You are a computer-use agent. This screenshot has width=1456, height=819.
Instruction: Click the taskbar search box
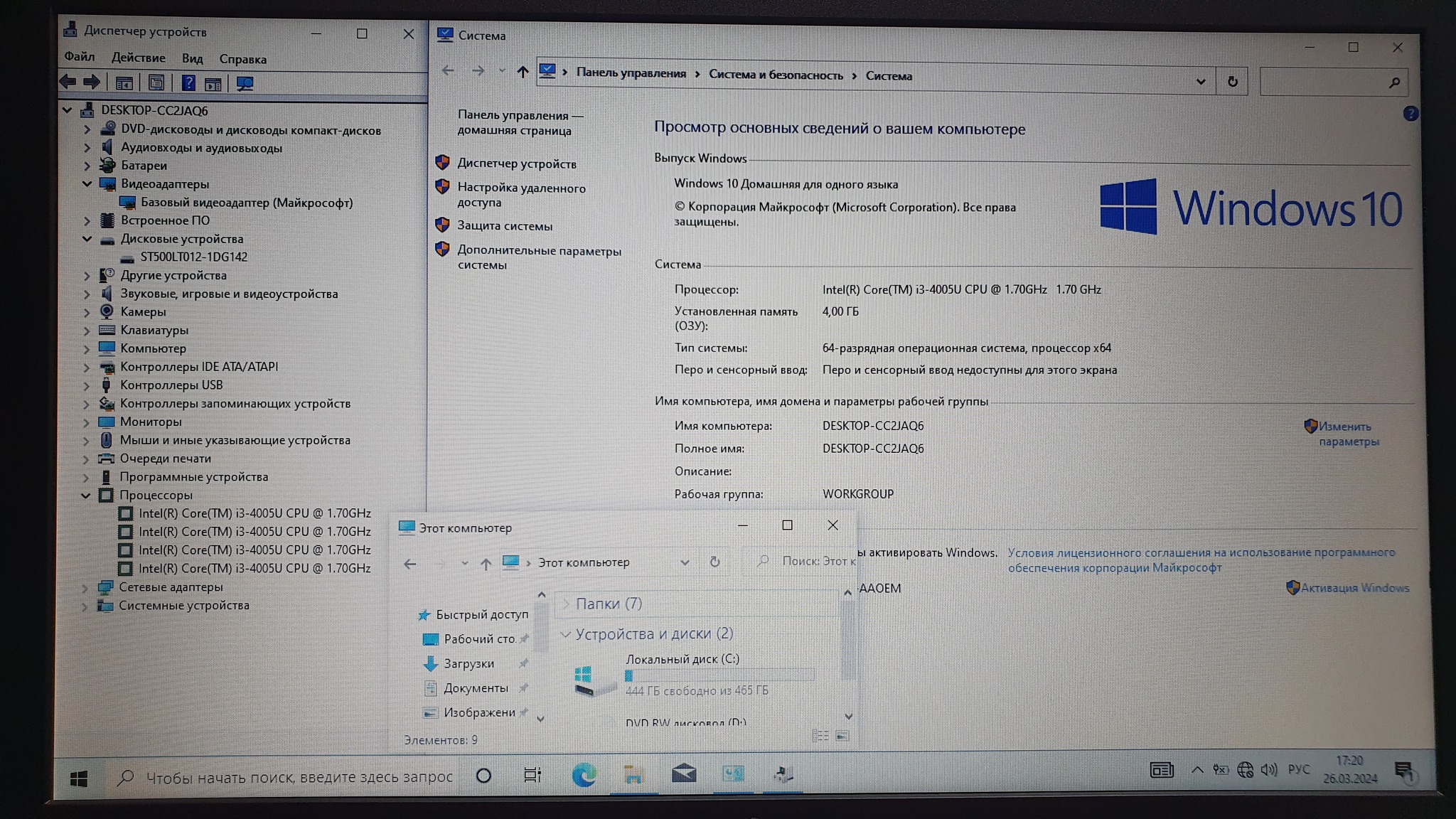pos(299,777)
